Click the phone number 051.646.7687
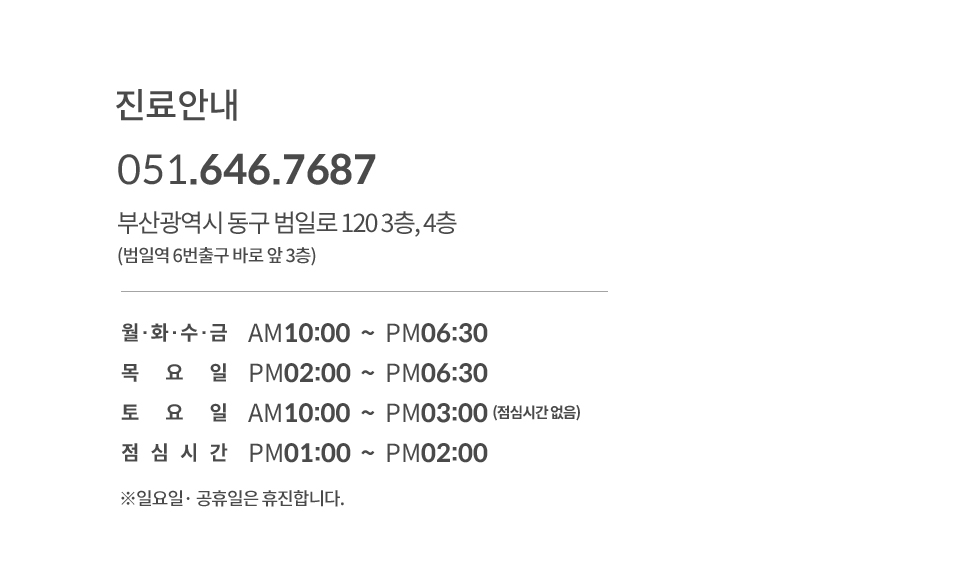960x585 pixels. tap(246, 170)
